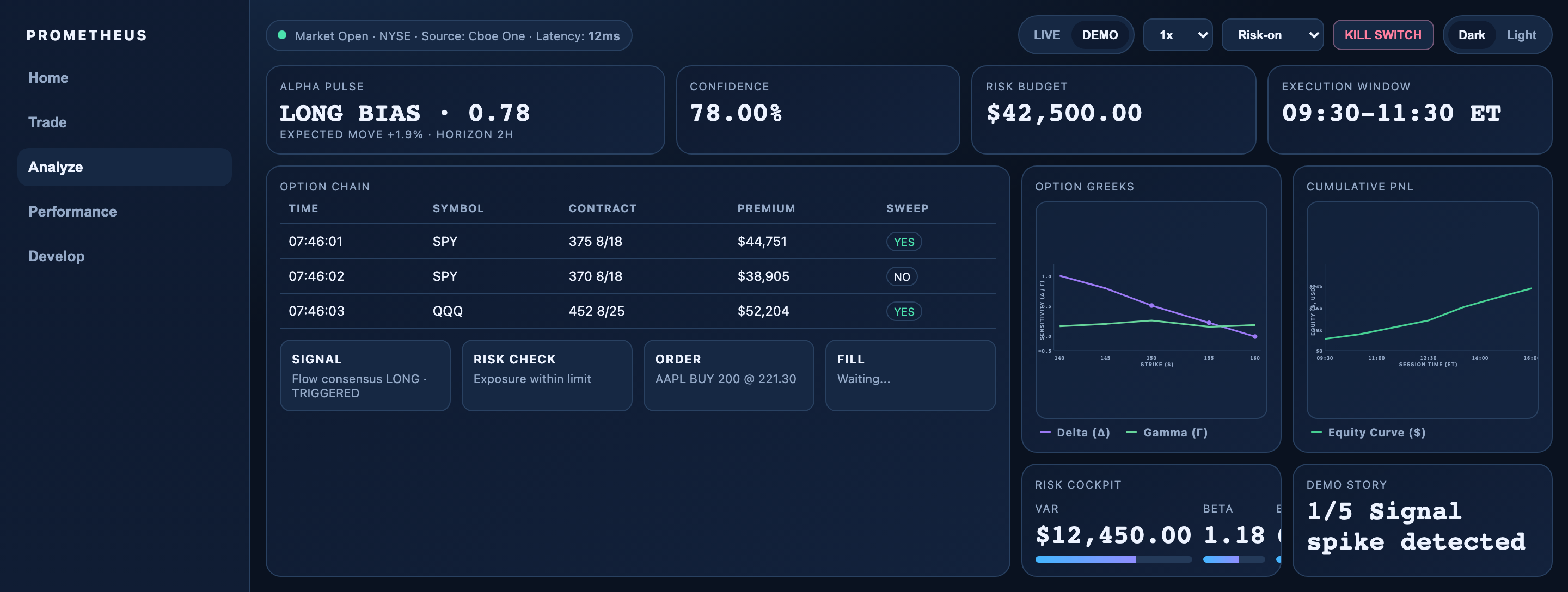This screenshot has width=1568, height=592.
Task: Enable the Dark theme
Action: 1471,35
